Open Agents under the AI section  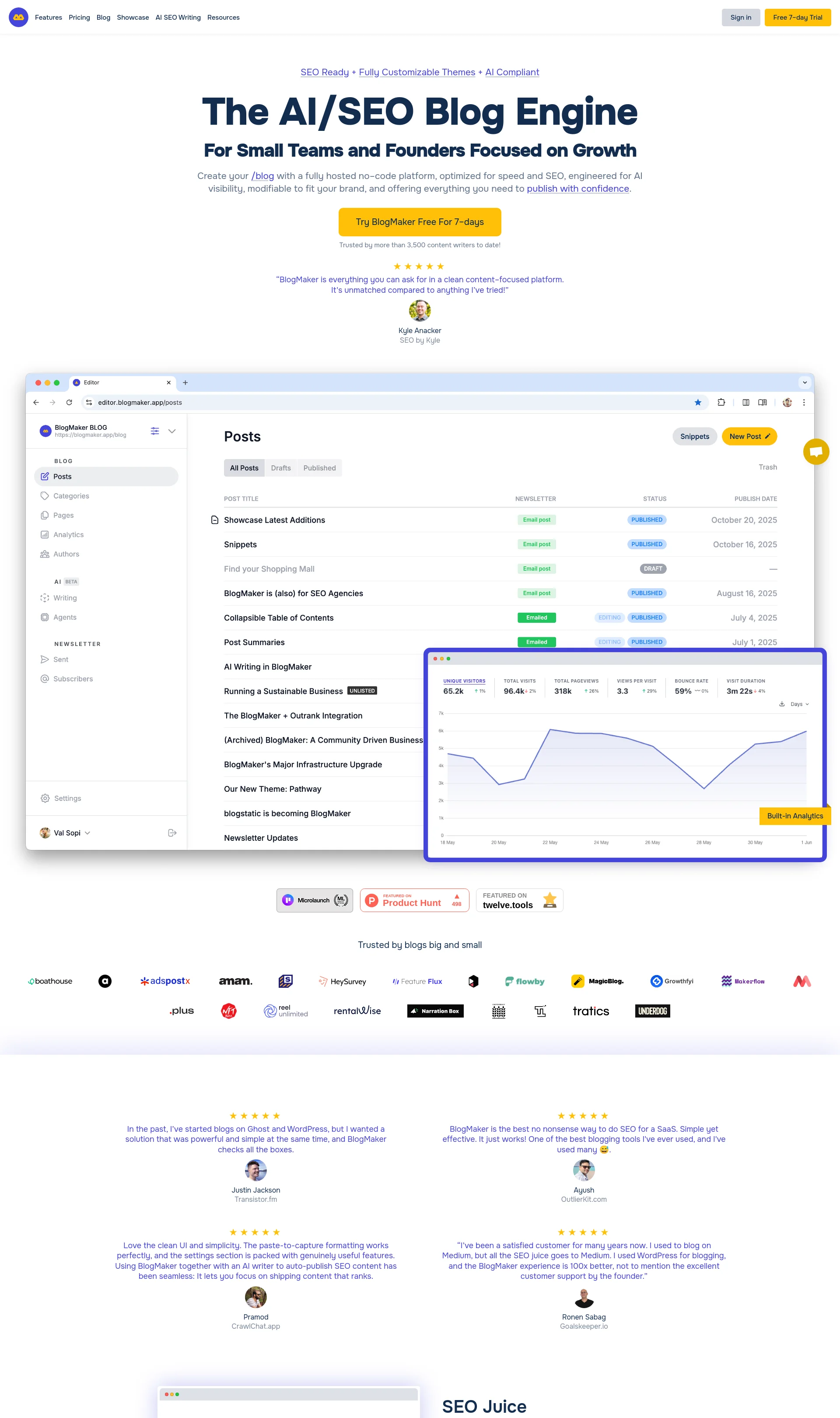tap(64, 617)
